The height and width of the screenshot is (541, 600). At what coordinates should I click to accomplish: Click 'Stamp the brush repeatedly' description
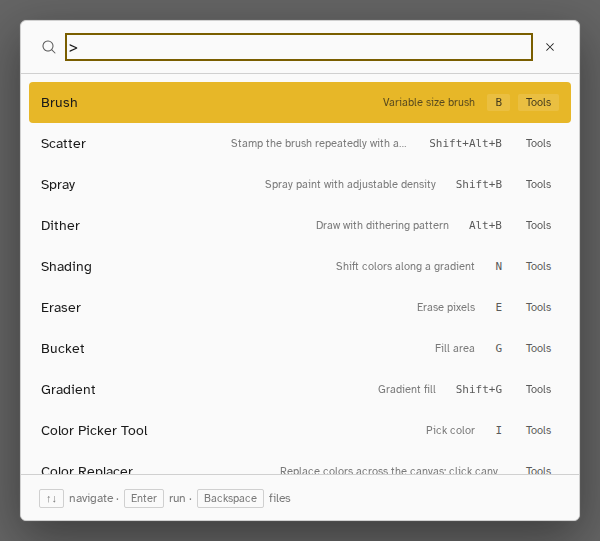click(x=318, y=143)
